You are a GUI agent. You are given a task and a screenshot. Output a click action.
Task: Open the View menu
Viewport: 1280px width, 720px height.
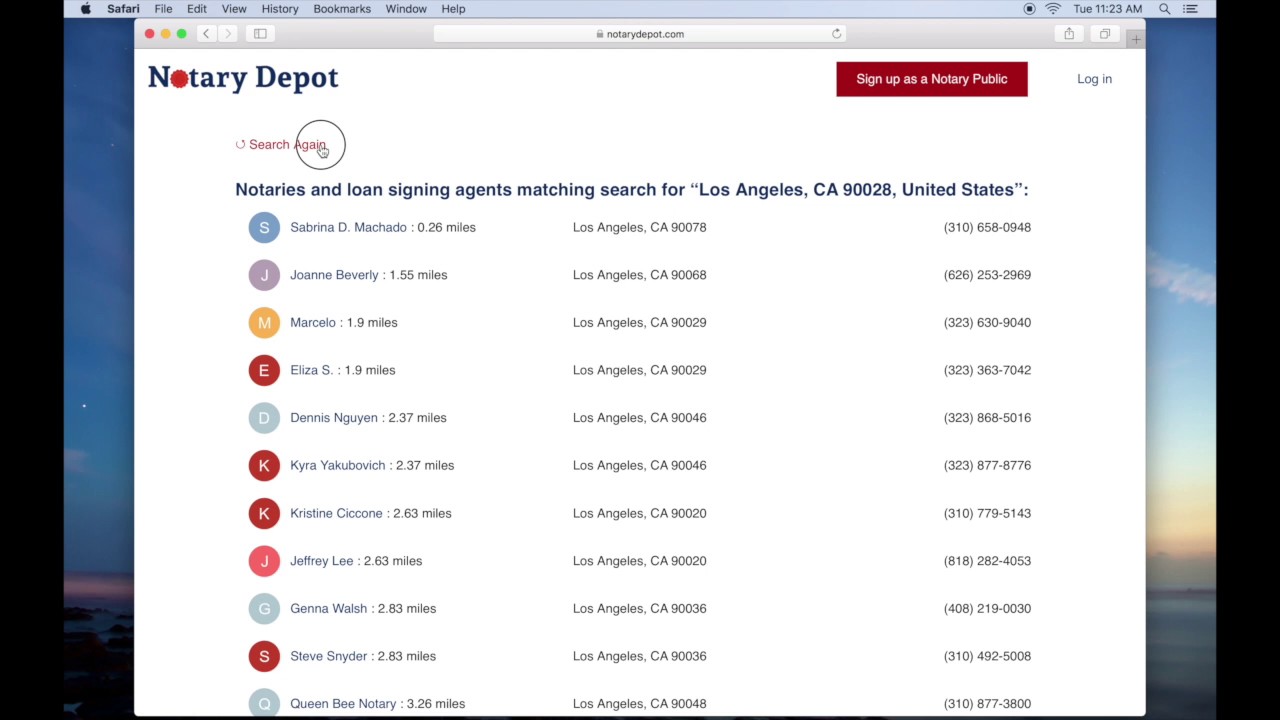coord(234,9)
